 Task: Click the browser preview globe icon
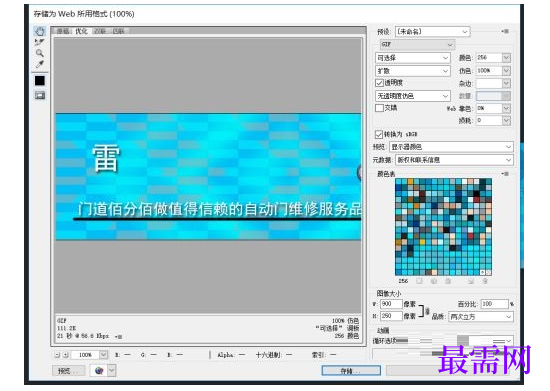pyautogui.click(x=99, y=370)
